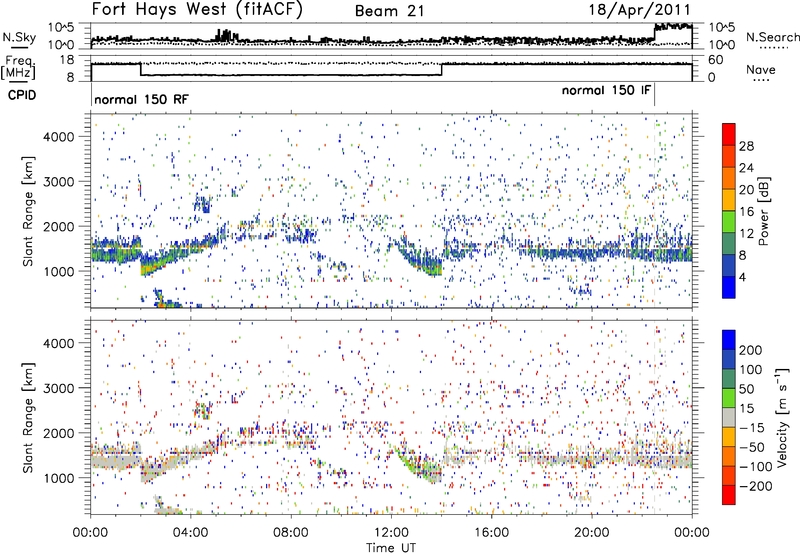
Task: Click the CPID change marker line beside 'normal 150 IF'
Action: (x=655, y=95)
